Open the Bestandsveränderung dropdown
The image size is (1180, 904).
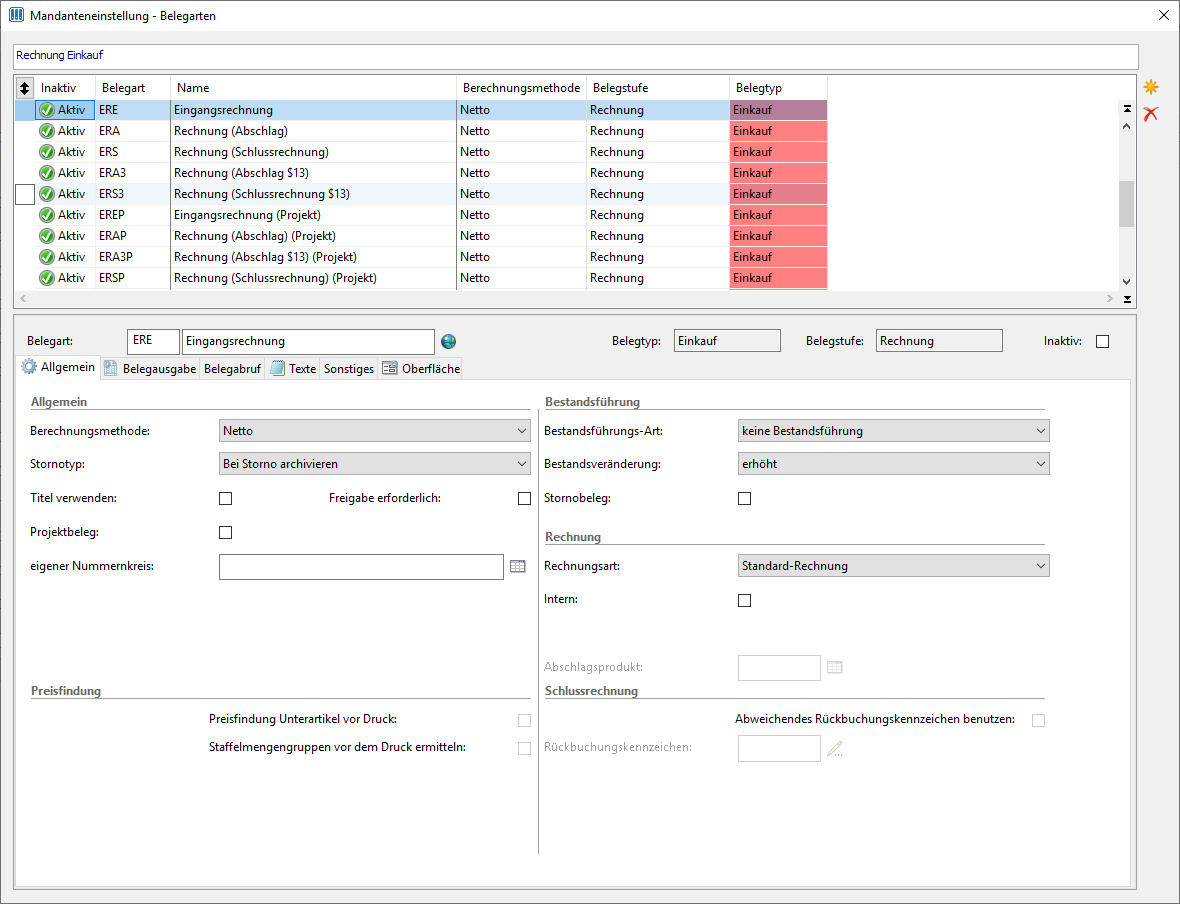tap(893, 464)
